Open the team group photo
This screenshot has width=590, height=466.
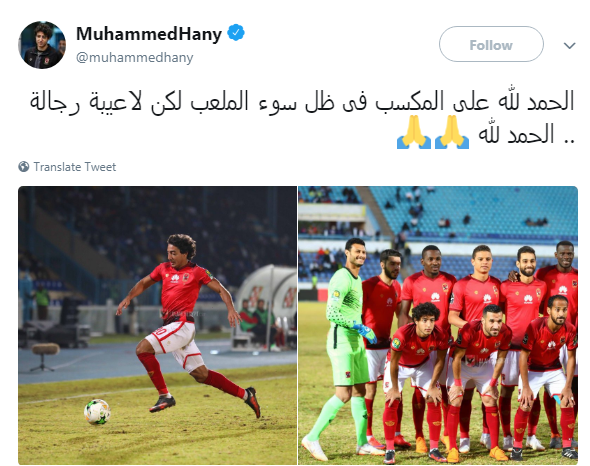(x=438, y=325)
